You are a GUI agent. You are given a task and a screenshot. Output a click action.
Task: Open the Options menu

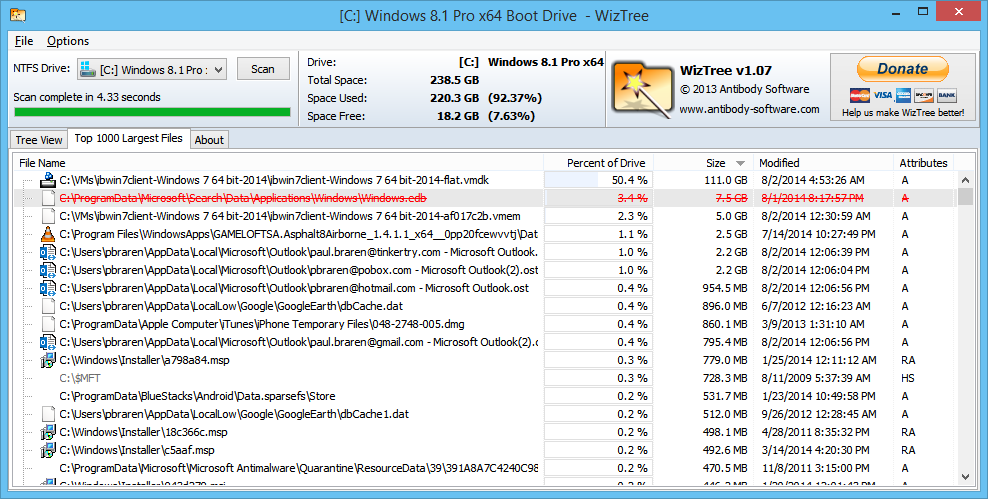click(x=67, y=41)
